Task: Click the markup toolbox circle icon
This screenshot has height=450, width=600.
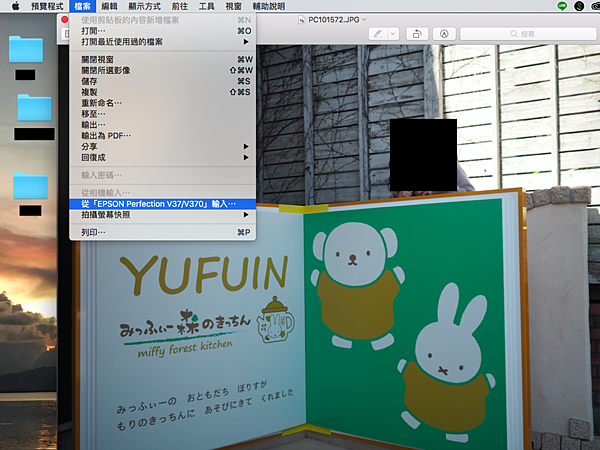Action: point(444,34)
